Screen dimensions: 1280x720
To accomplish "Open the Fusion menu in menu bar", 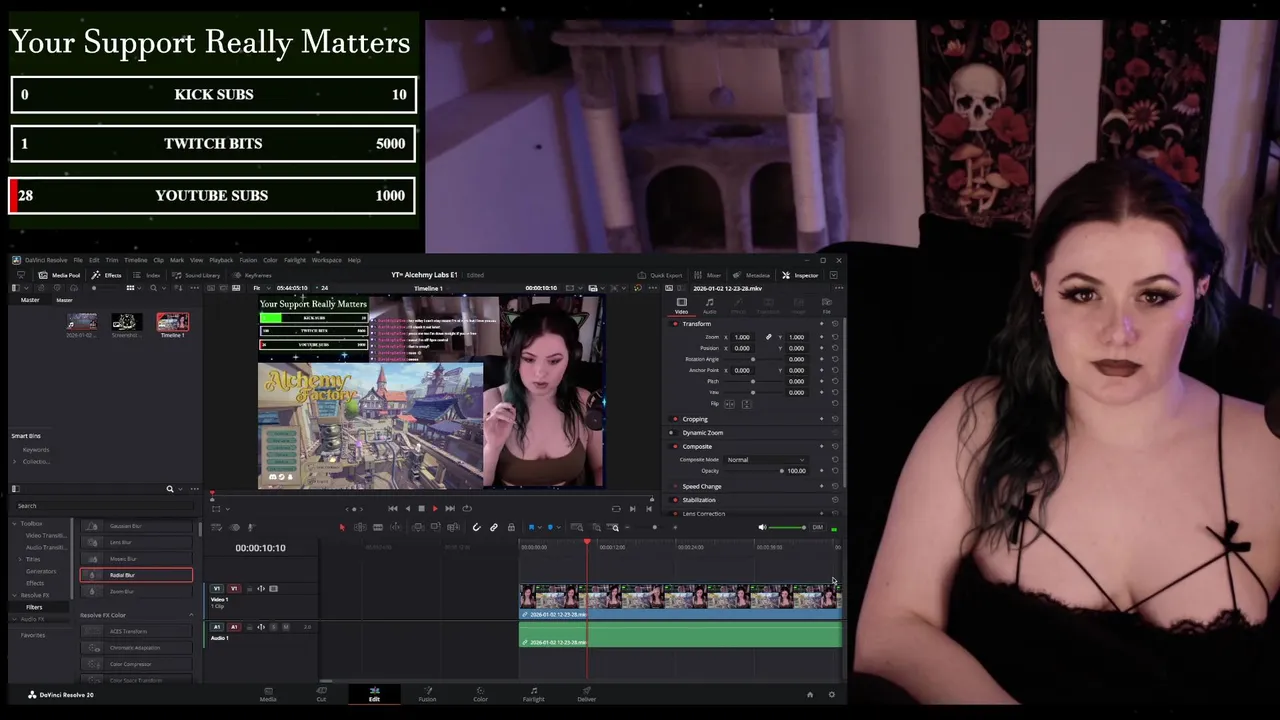I will pos(248,260).
